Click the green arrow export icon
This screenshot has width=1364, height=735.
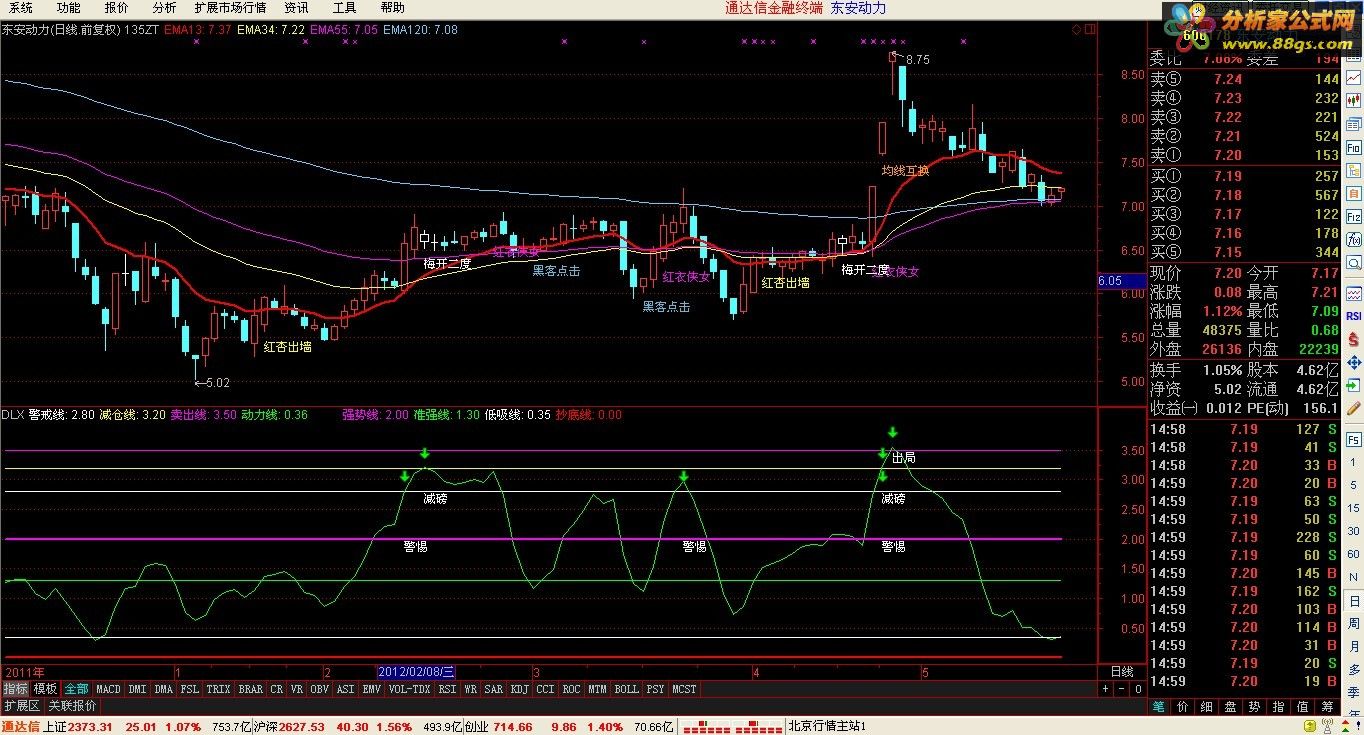[x=1353, y=386]
